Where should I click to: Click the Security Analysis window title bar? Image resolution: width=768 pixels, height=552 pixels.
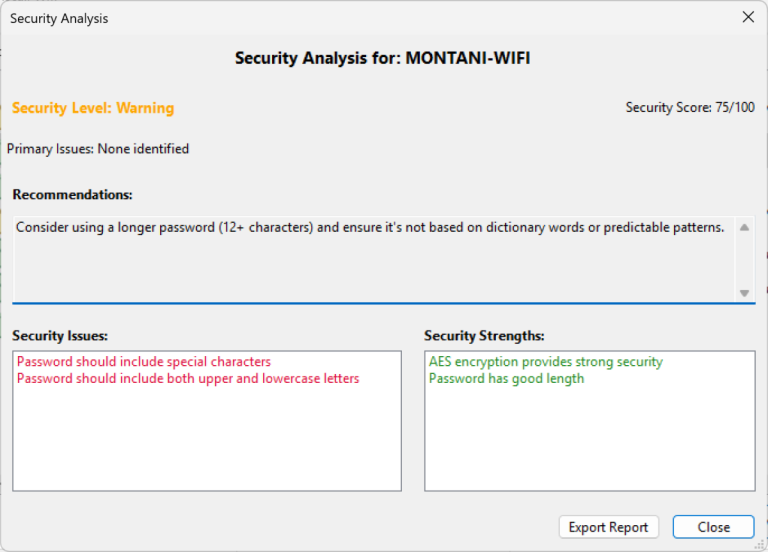tap(300, 18)
